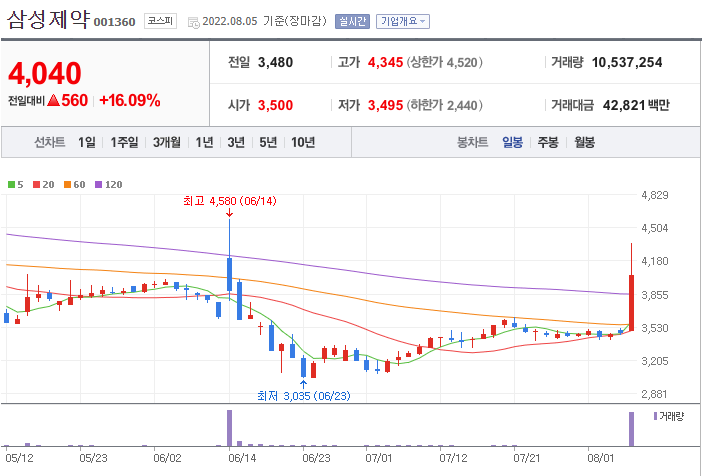702x476 pixels.
Task: Click the 거래량 value 10,537,254
Action: point(627,62)
